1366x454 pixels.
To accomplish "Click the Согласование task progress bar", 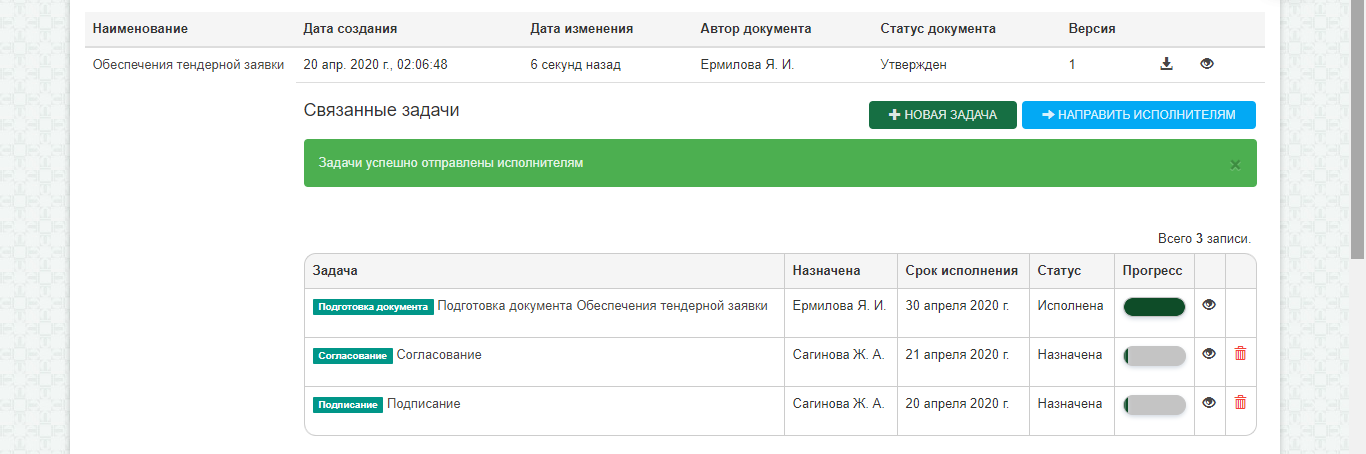I will coord(1154,356).
